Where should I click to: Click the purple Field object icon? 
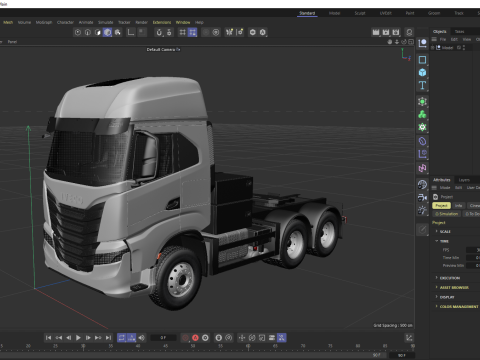tap(422, 154)
